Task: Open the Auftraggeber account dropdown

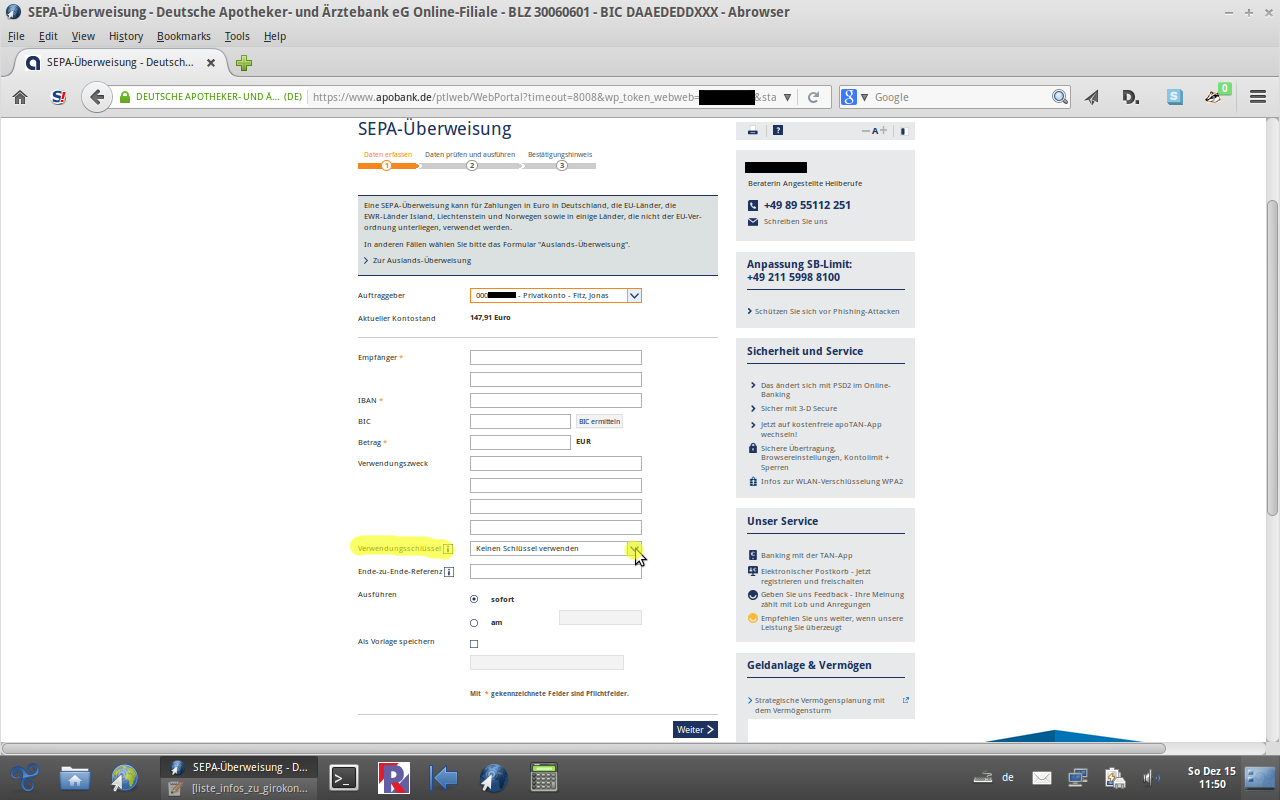Action: click(634, 296)
